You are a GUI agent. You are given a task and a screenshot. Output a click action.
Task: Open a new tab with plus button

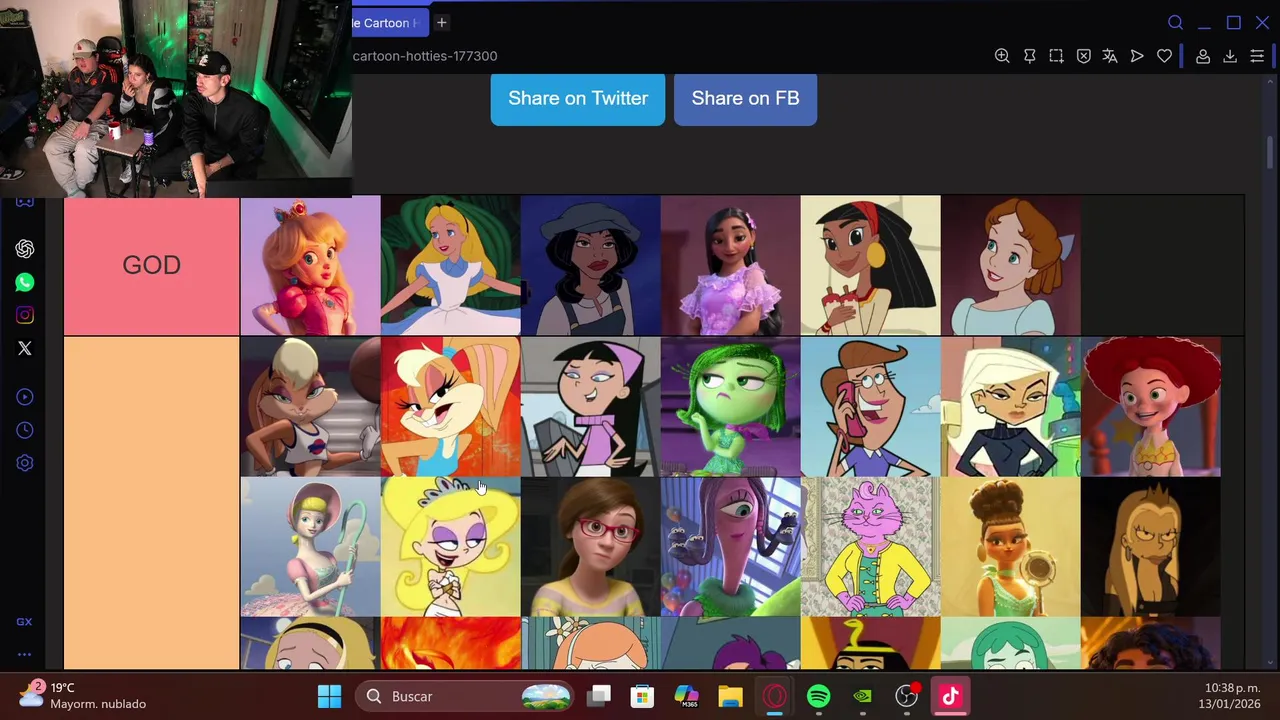(441, 23)
